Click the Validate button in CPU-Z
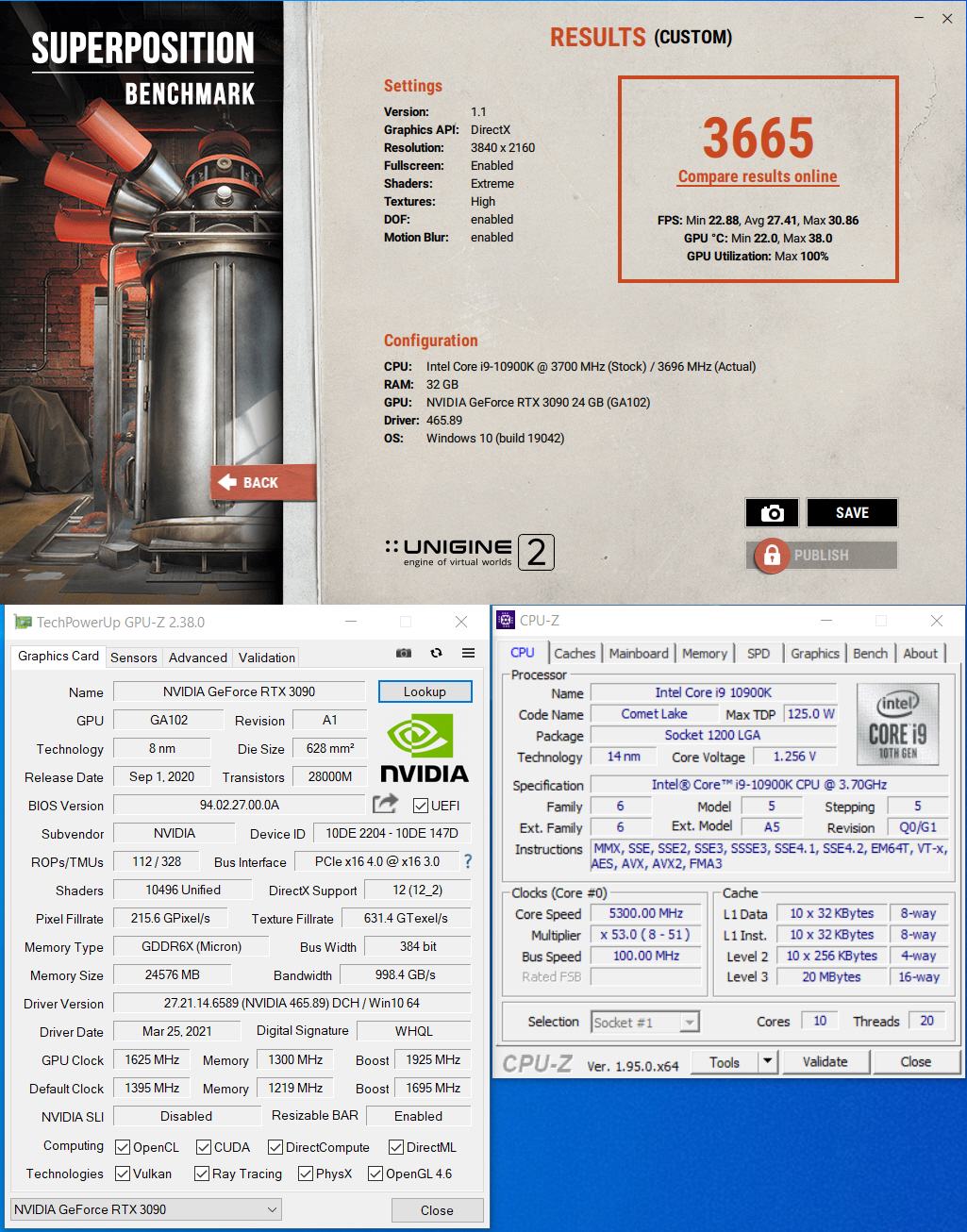The image size is (967, 1232). coord(825,1061)
